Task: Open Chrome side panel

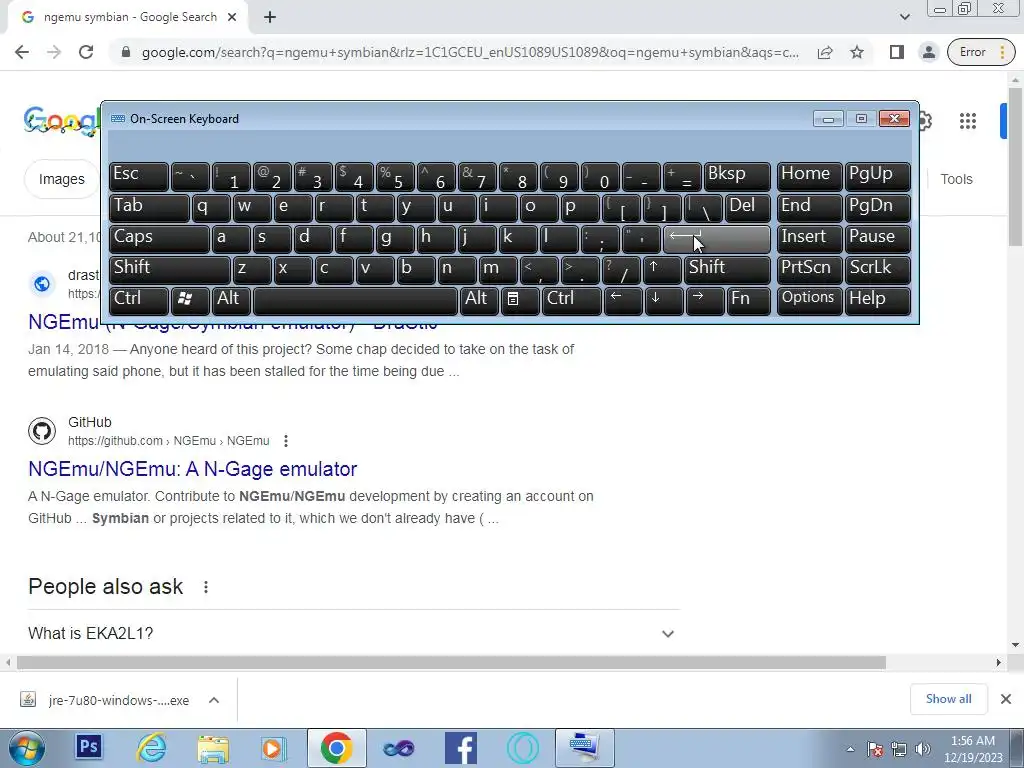Action: (897, 52)
